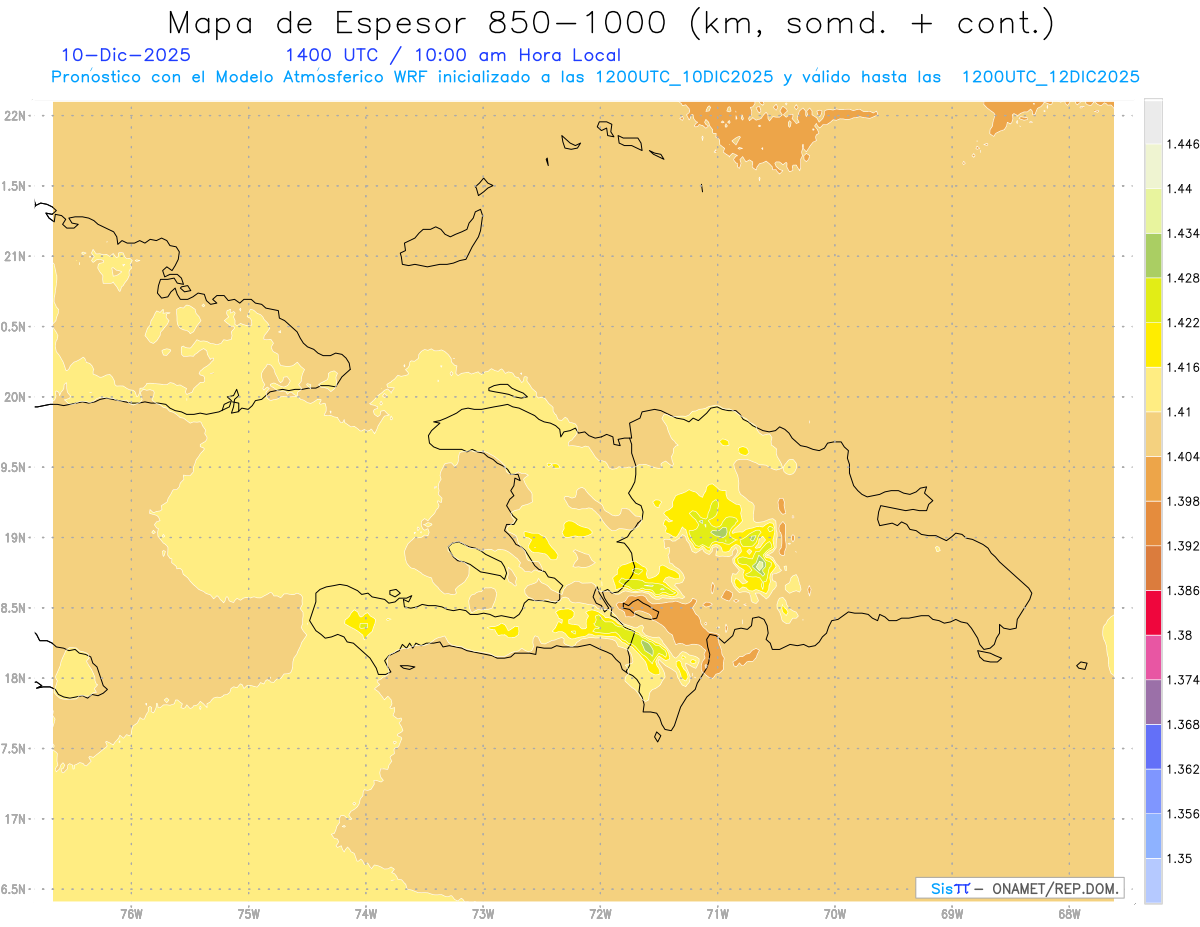
Task: Click the "0.5N" latitude label
Action: tap(14, 326)
